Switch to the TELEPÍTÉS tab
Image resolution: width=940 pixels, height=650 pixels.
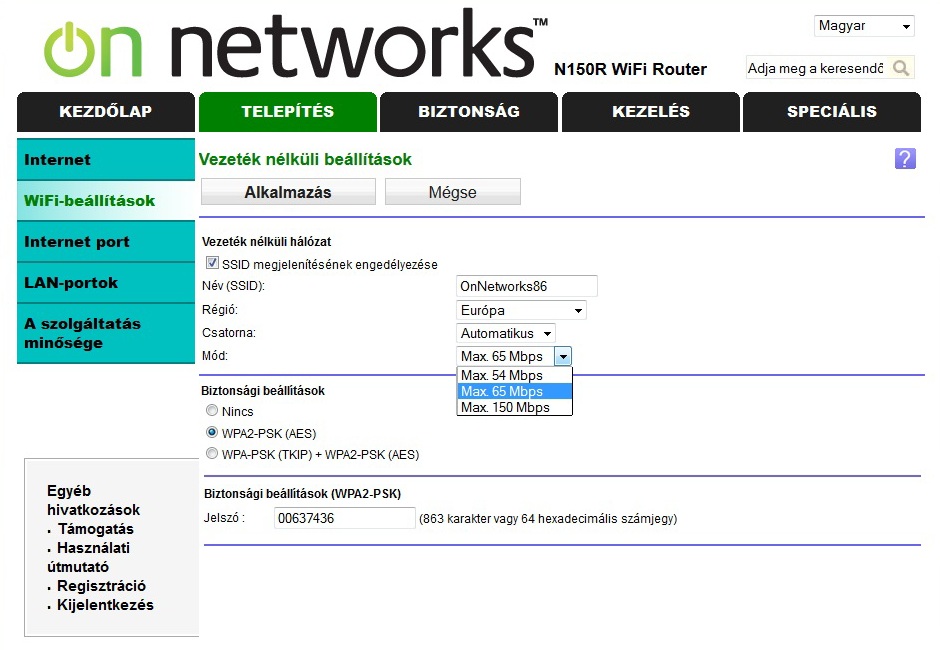tap(288, 112)
